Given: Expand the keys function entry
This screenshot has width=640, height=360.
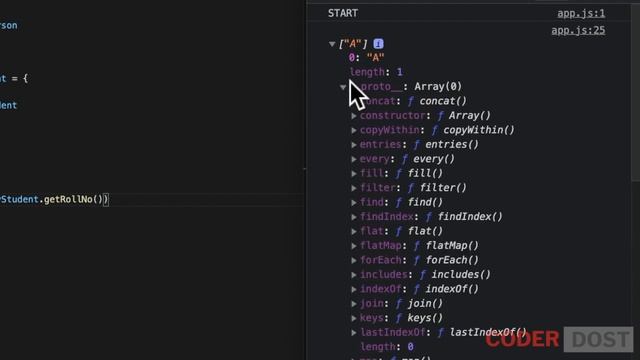Looking at the screenshot, I should [354, 318].
